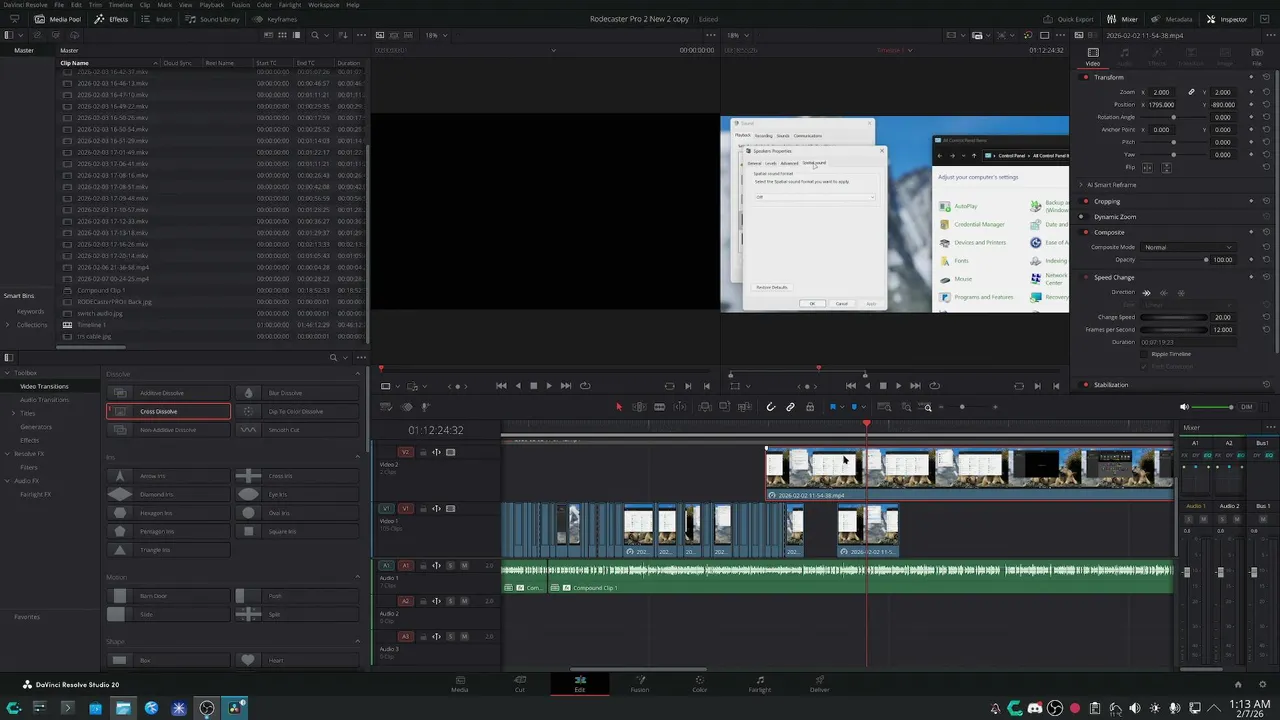Image resolution: width=1280 pixels, height=720 pixels.
Task: Click the Insert Clip icon
Action: click(705, 407)
